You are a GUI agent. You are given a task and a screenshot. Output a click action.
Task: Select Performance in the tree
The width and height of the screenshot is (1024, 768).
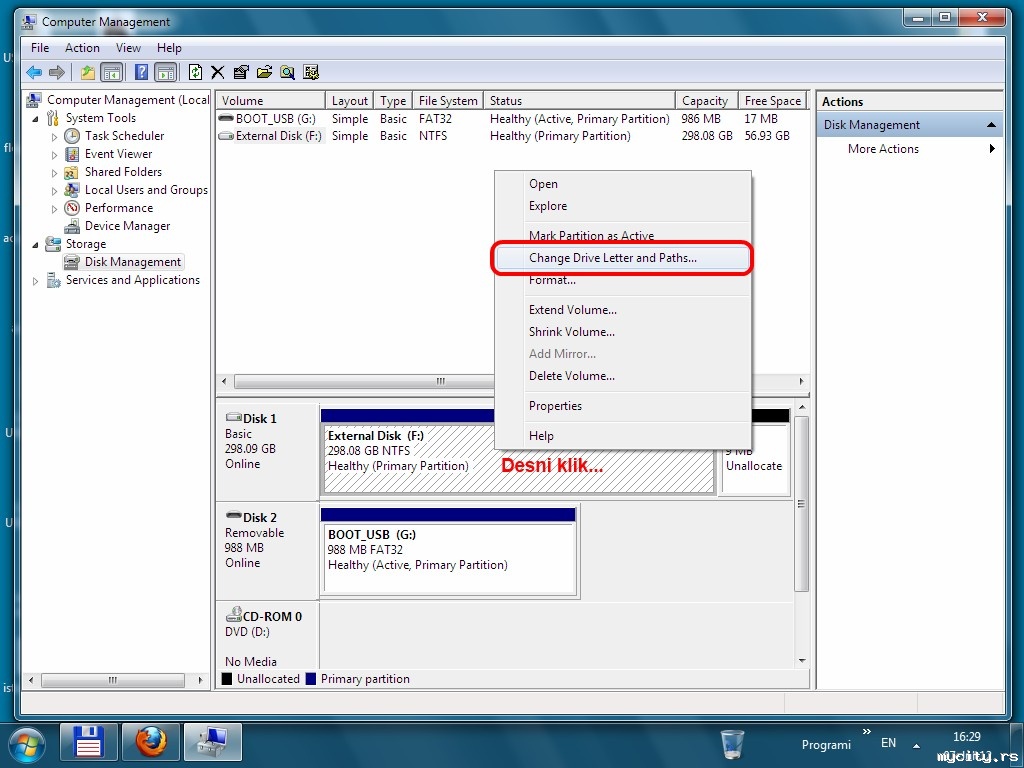coord(119,208)
